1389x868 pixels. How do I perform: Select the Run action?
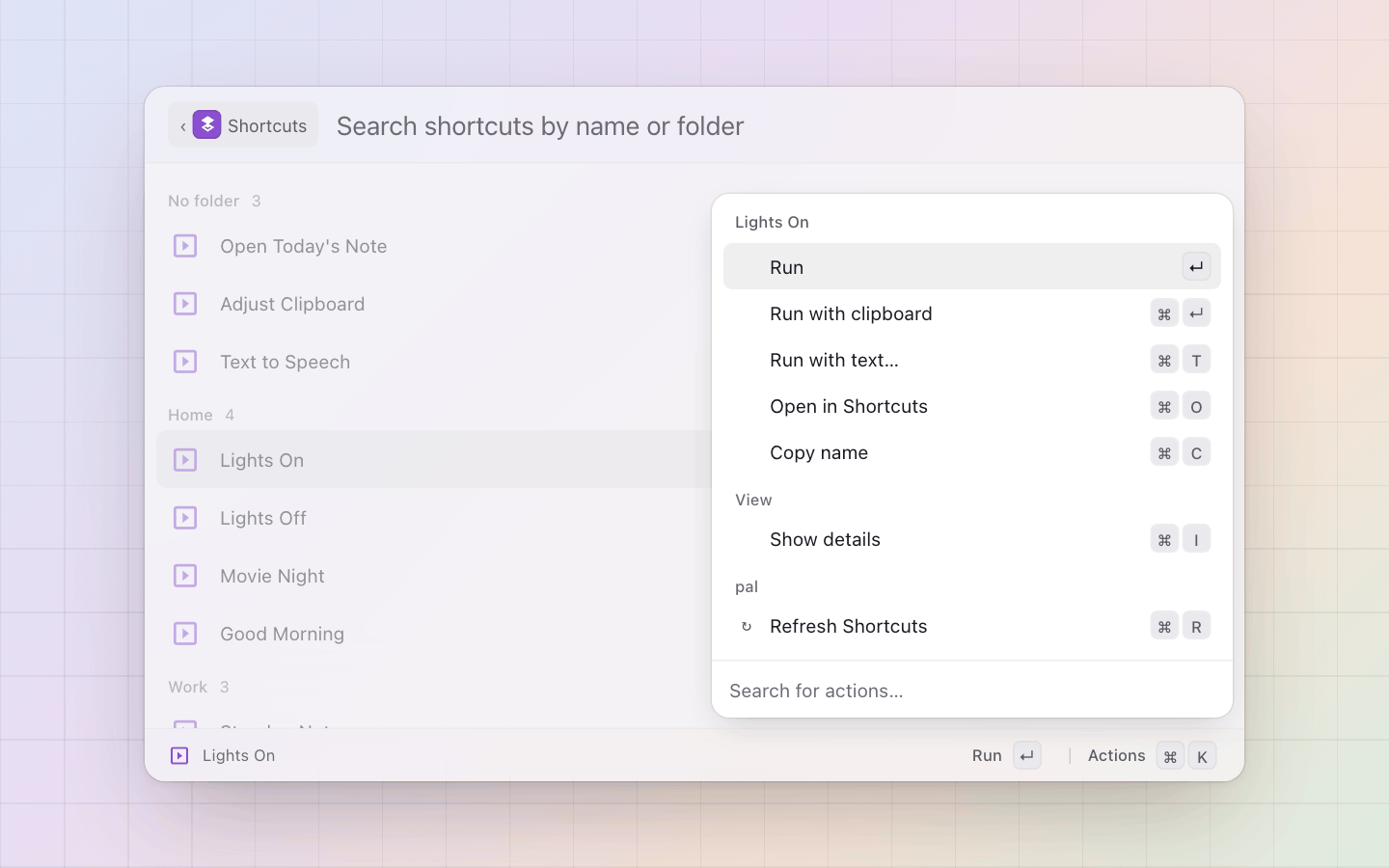[x=972, y=267]
